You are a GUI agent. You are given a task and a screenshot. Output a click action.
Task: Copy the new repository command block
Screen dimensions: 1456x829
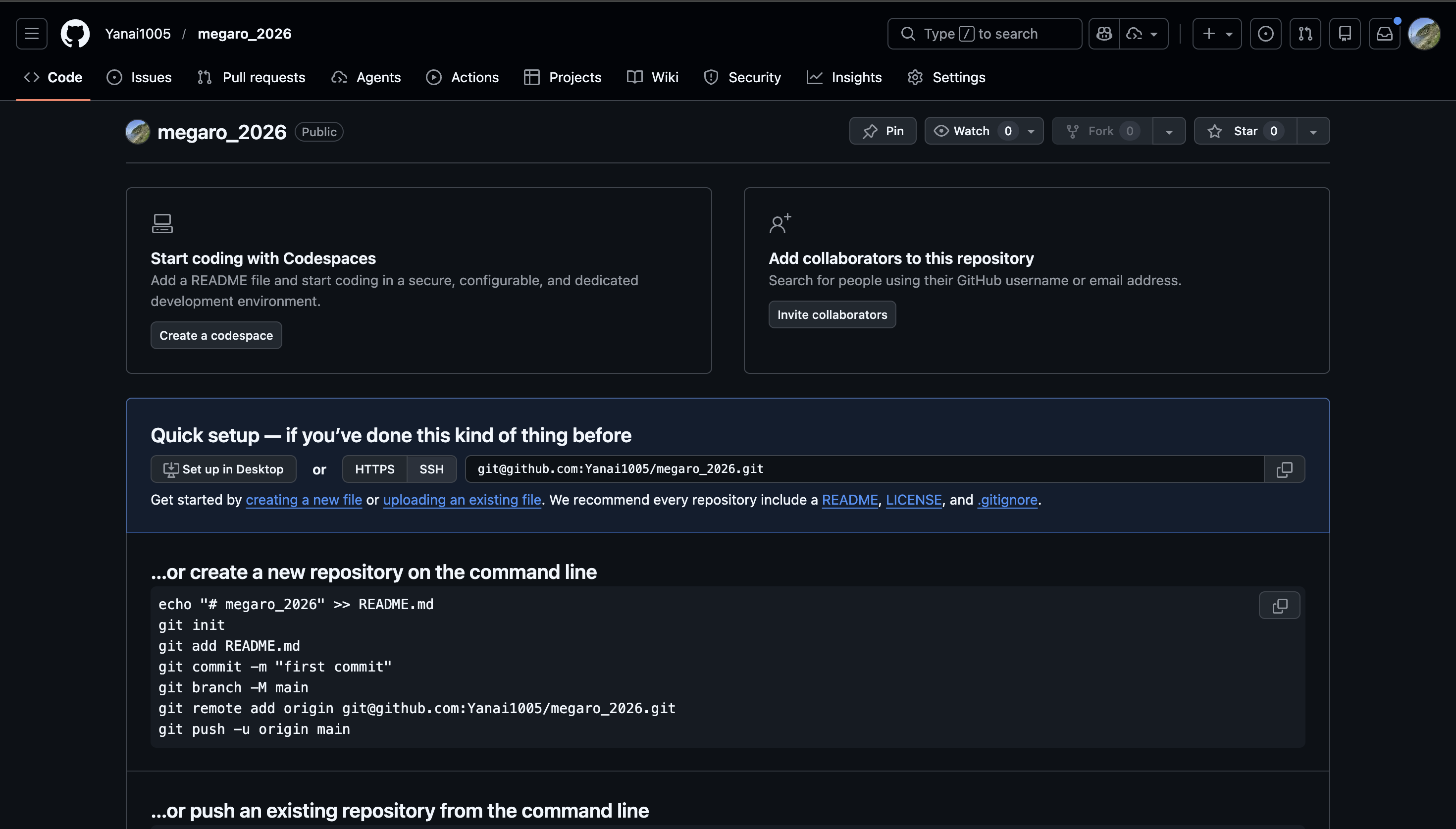coord(1279,605)
